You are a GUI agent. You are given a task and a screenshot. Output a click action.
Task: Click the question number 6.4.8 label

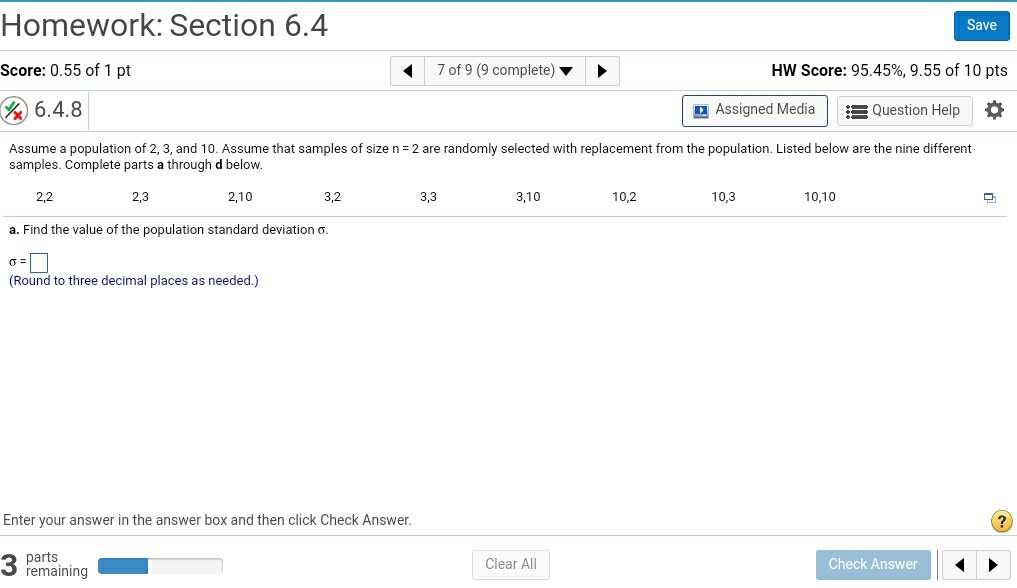pyautogui.click(x=58, y=110)
